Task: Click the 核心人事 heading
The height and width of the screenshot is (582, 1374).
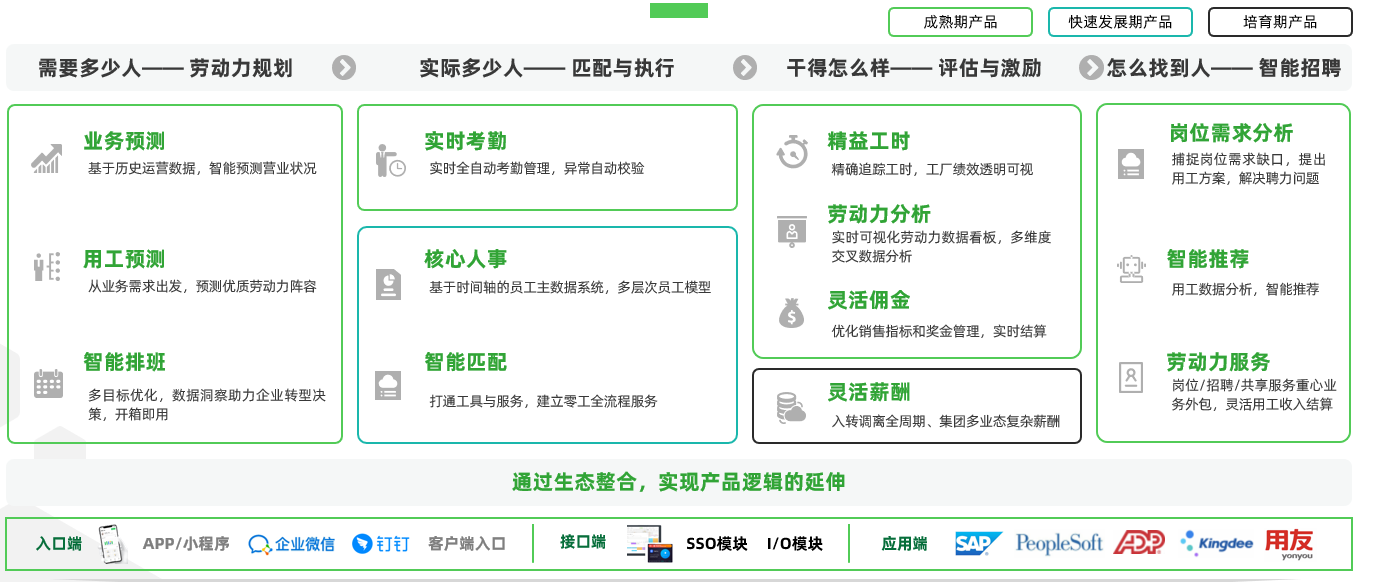Action: 465,260
